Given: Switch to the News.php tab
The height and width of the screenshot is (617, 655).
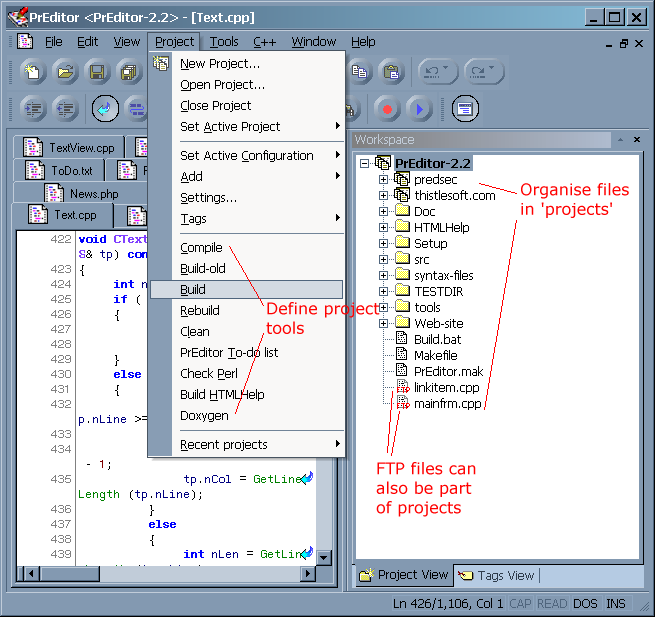Looking at the screenshot, I should click(x=81, y=194).
